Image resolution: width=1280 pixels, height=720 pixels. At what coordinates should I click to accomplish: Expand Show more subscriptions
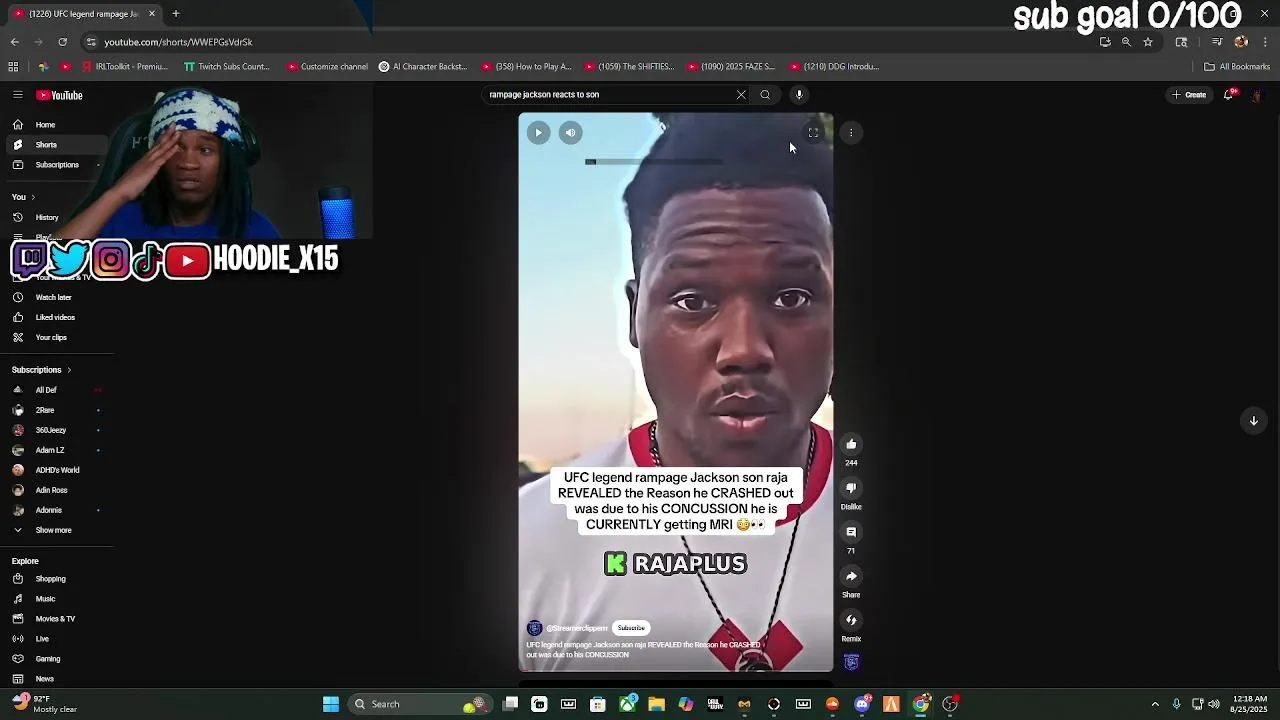55,530
